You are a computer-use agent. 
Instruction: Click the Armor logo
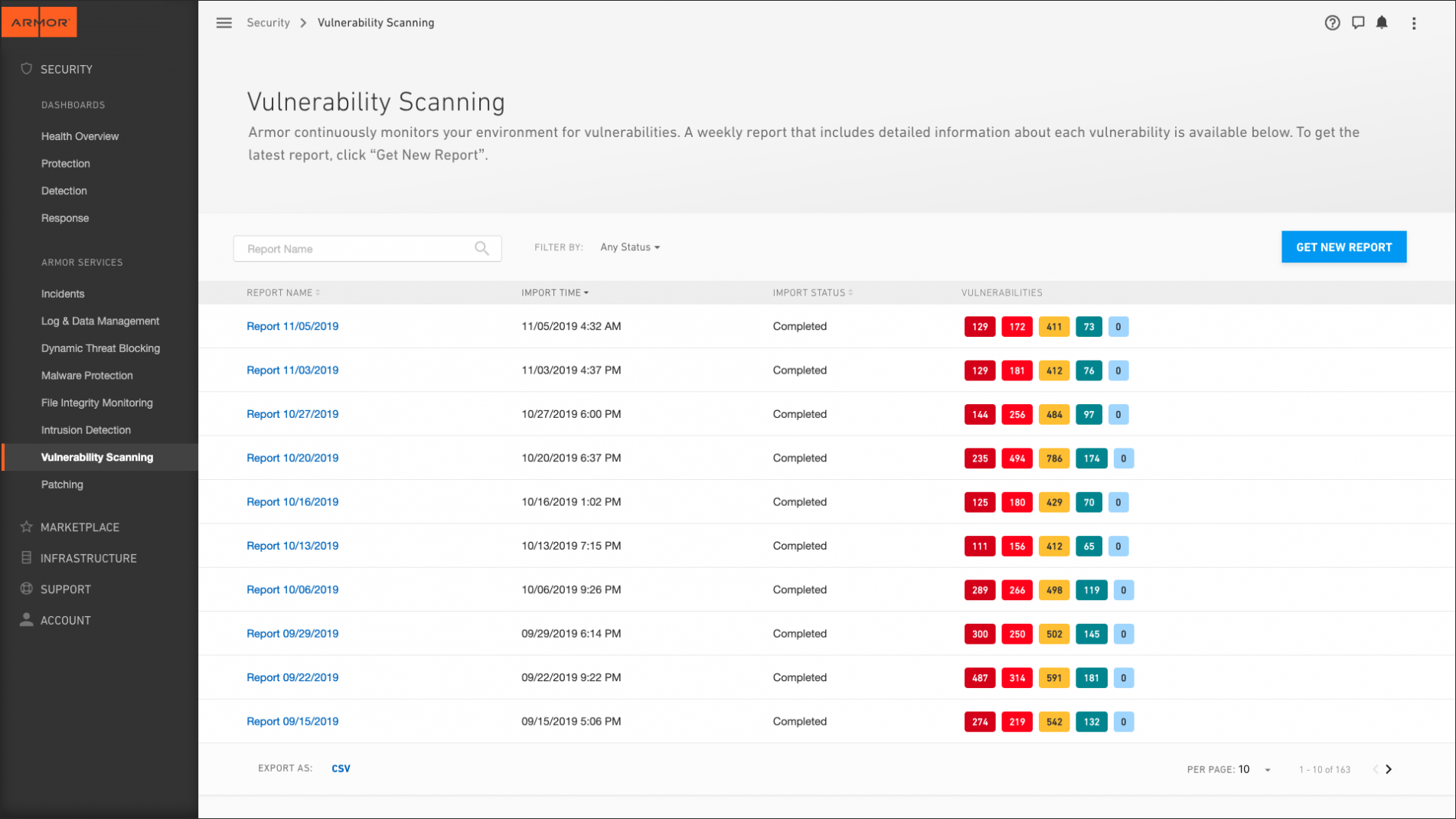[x=40, y=22]
